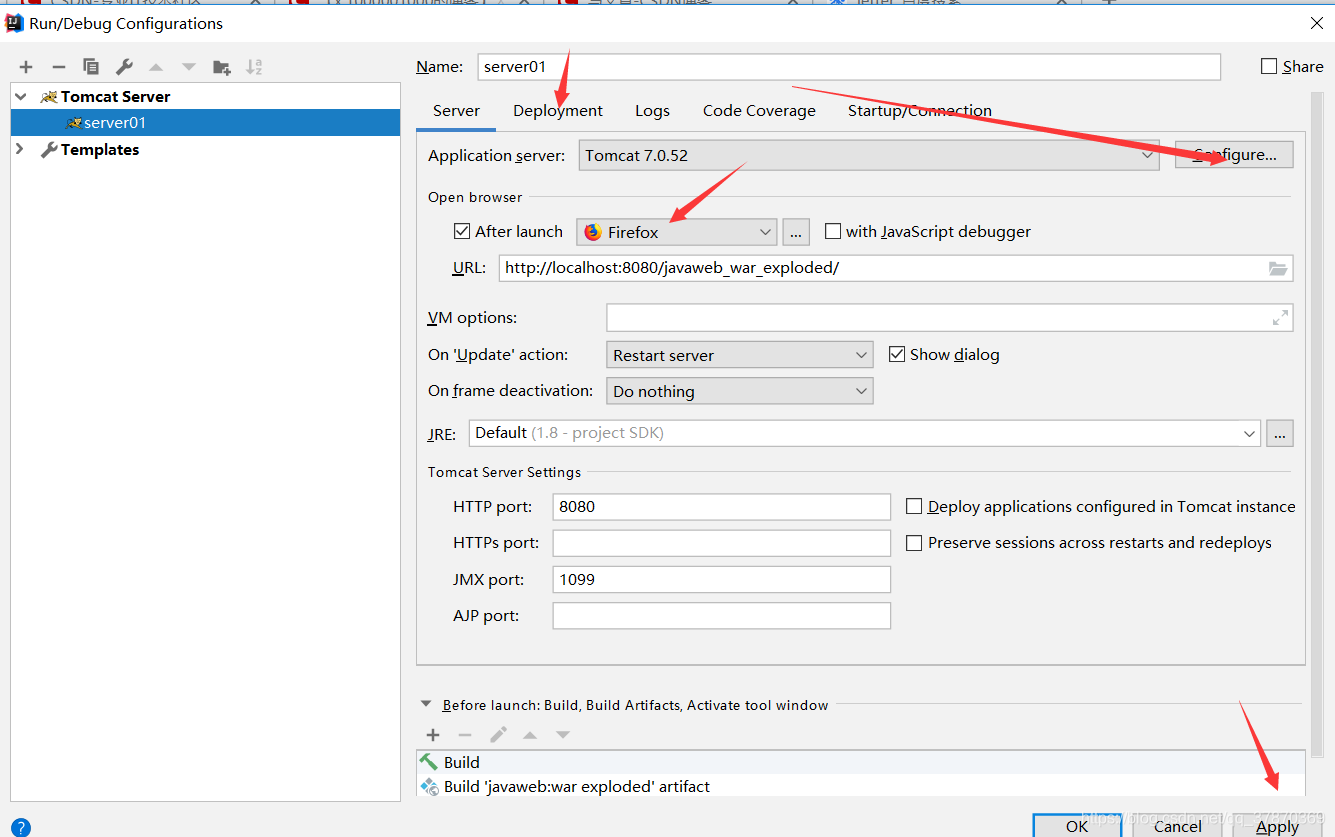Click the Name field containing server01
This screenshot has height=837, width=1335.
[849, 67]
